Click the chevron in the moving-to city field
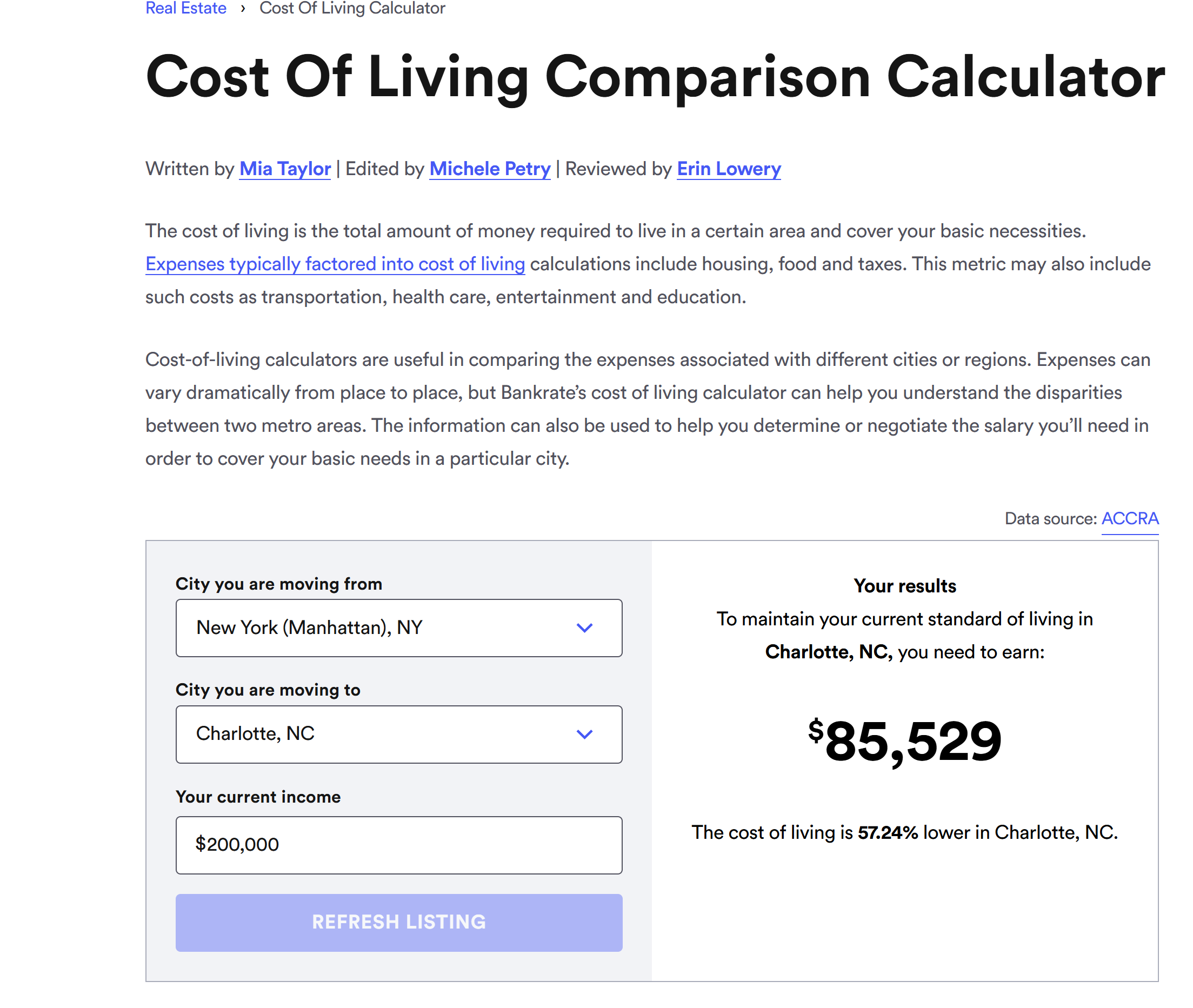Viewport: 1193px width, 1008px height. click(x=584, y=735)
